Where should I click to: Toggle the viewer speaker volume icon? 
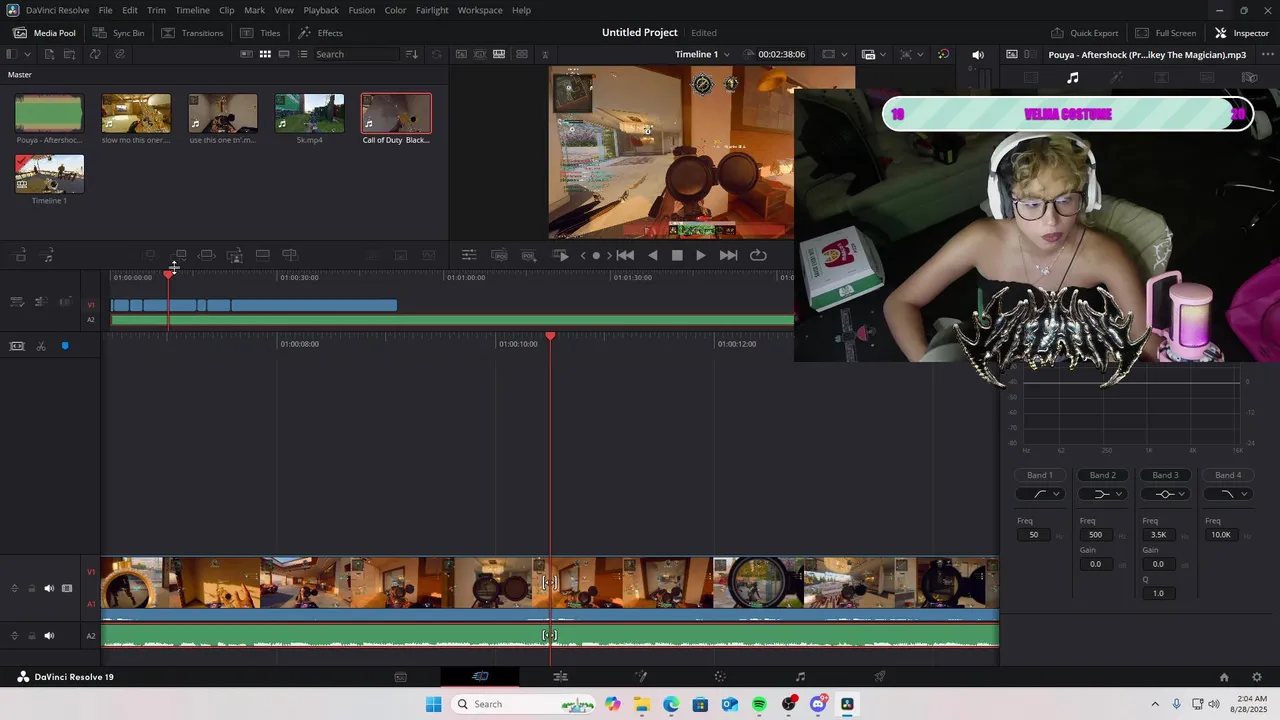[978, 54]
